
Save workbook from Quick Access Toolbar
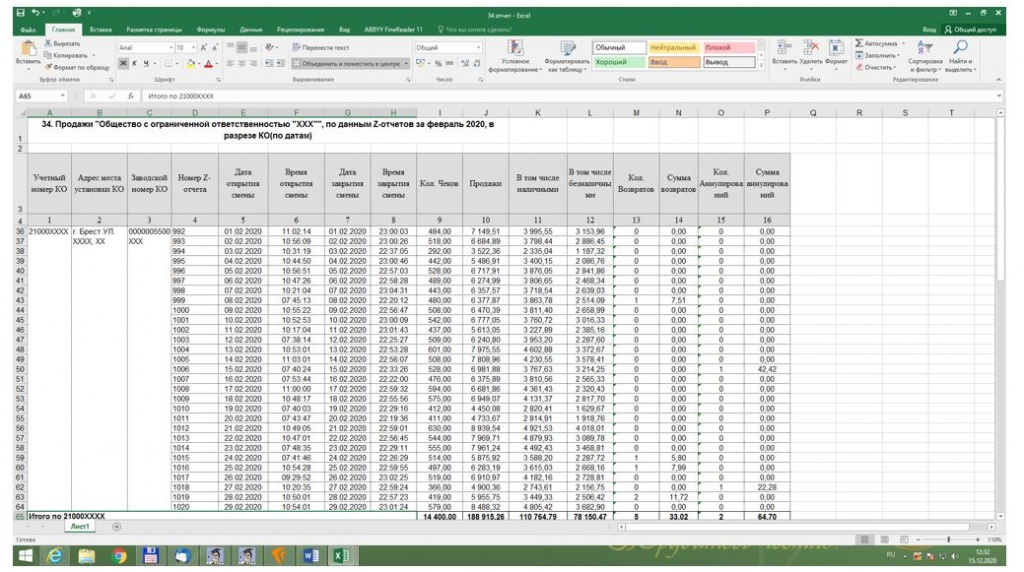click(20, 13)
